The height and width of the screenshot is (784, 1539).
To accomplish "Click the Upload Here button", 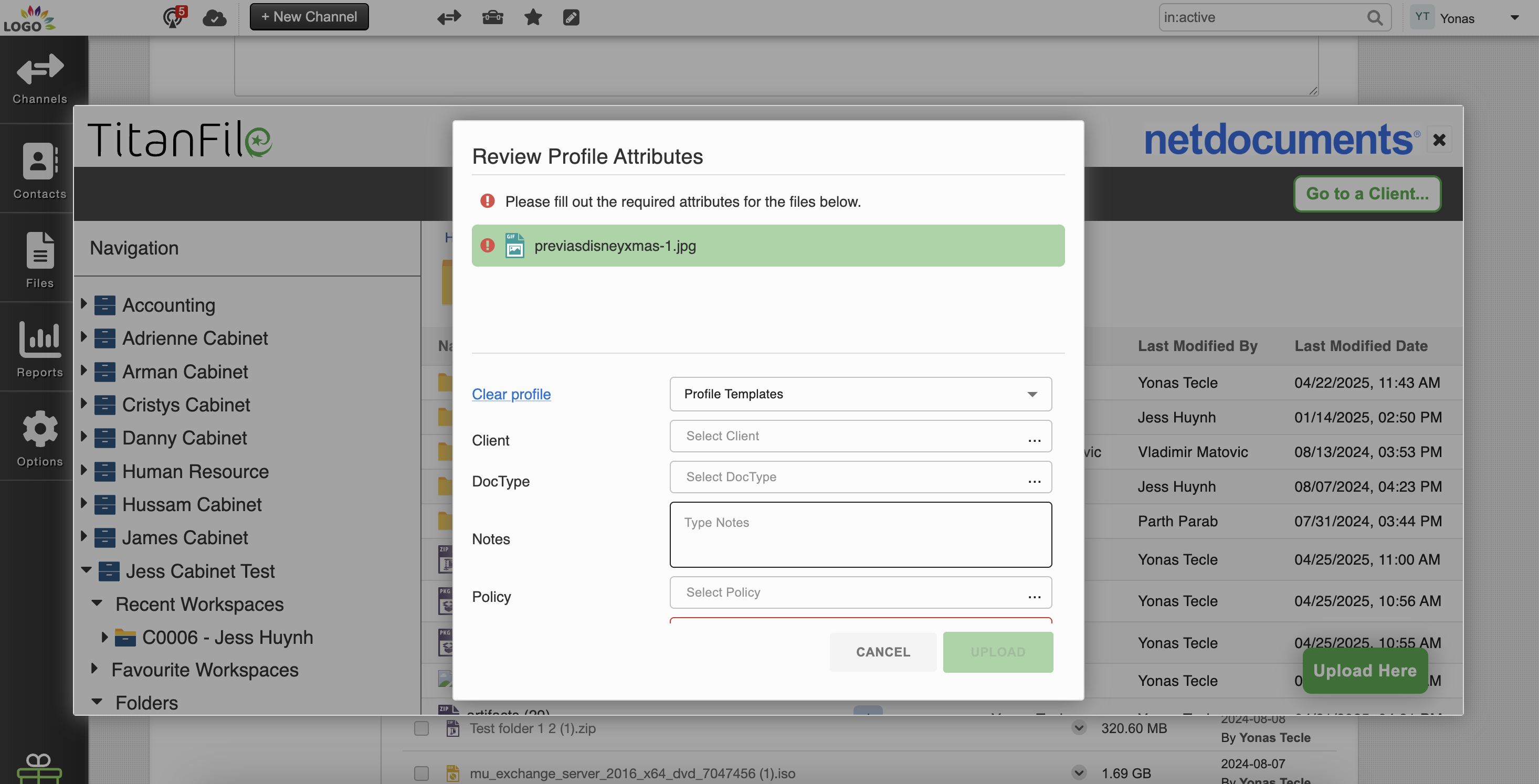I will click(1365, 671).
